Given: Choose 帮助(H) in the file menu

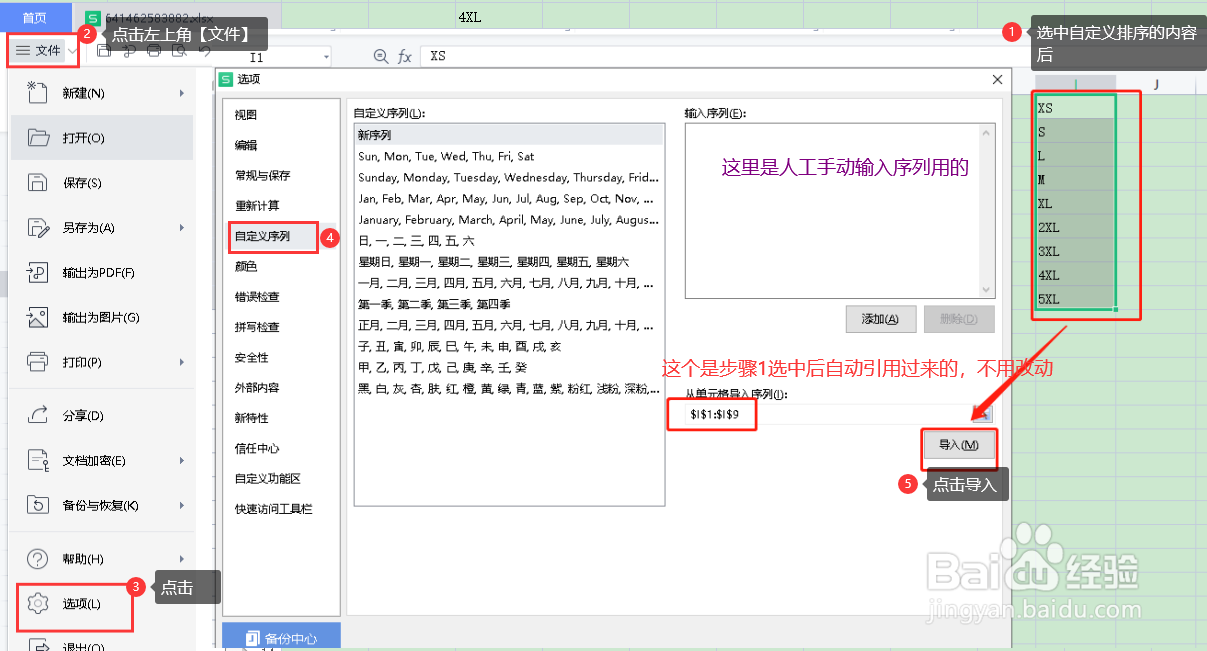Looking at the screenshot, I should (103, 559).
